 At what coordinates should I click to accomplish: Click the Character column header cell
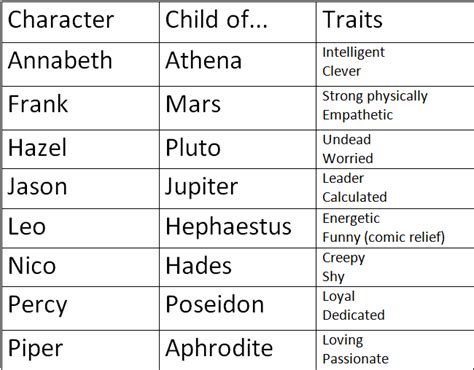tap(81, 22)
